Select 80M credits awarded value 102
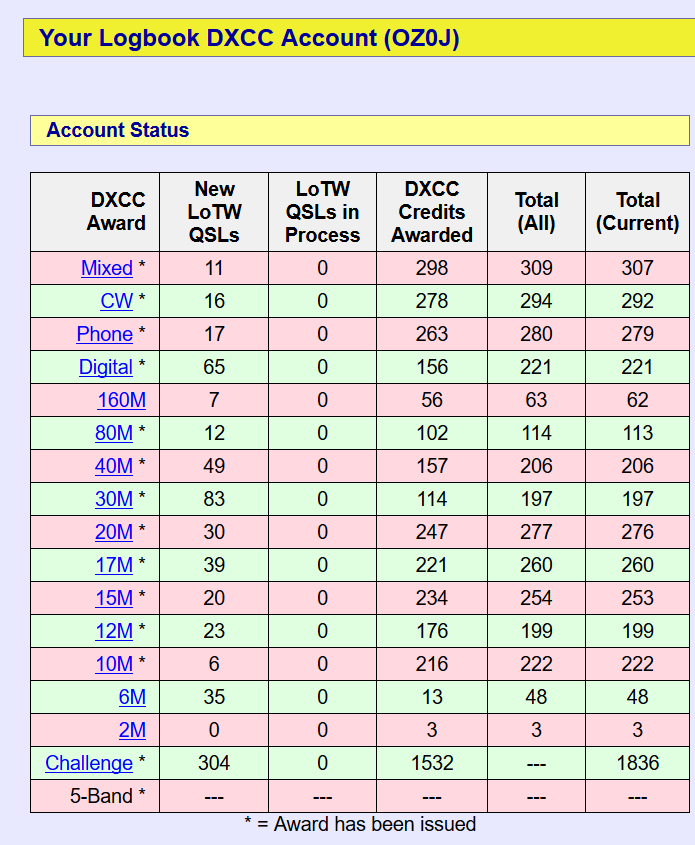 click(432, 433)
